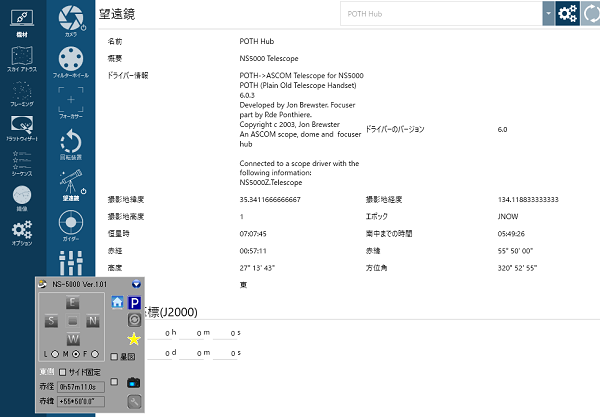Click the target Dec seconds field
The width and height of the screenshot is (600, 417).
coord(225,353)
